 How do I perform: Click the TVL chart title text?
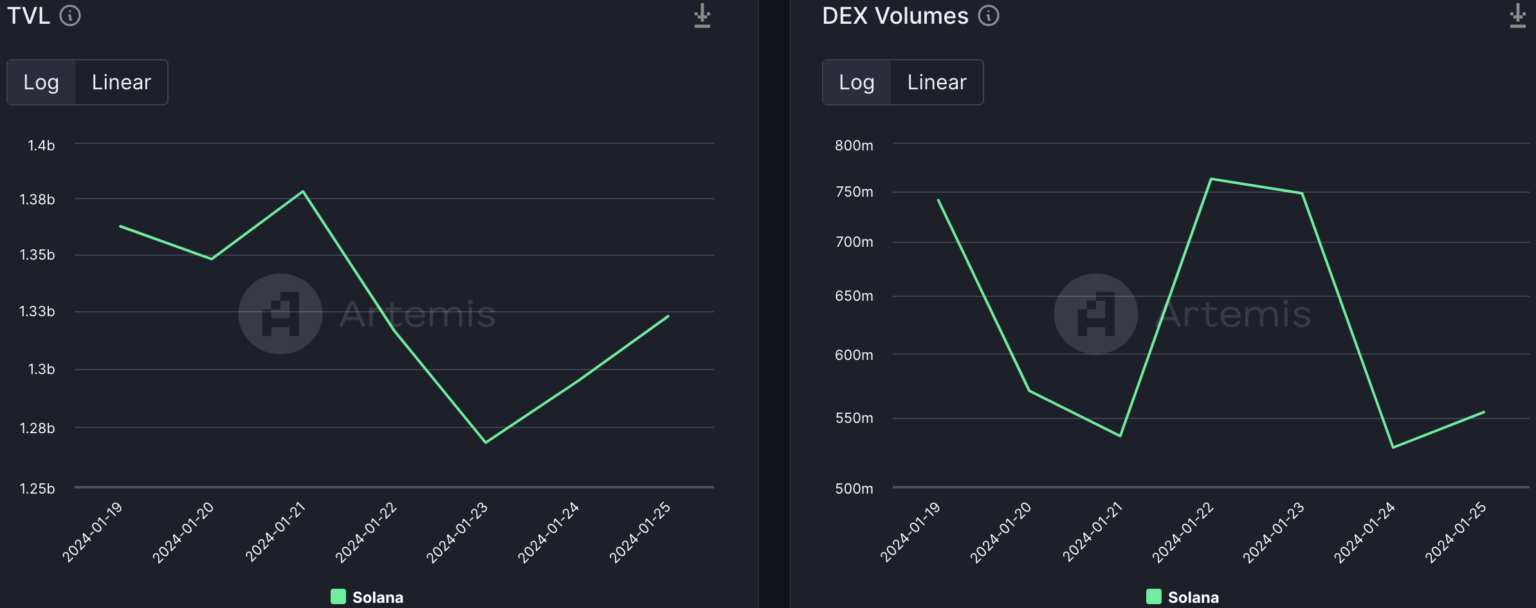coord(29,16)
